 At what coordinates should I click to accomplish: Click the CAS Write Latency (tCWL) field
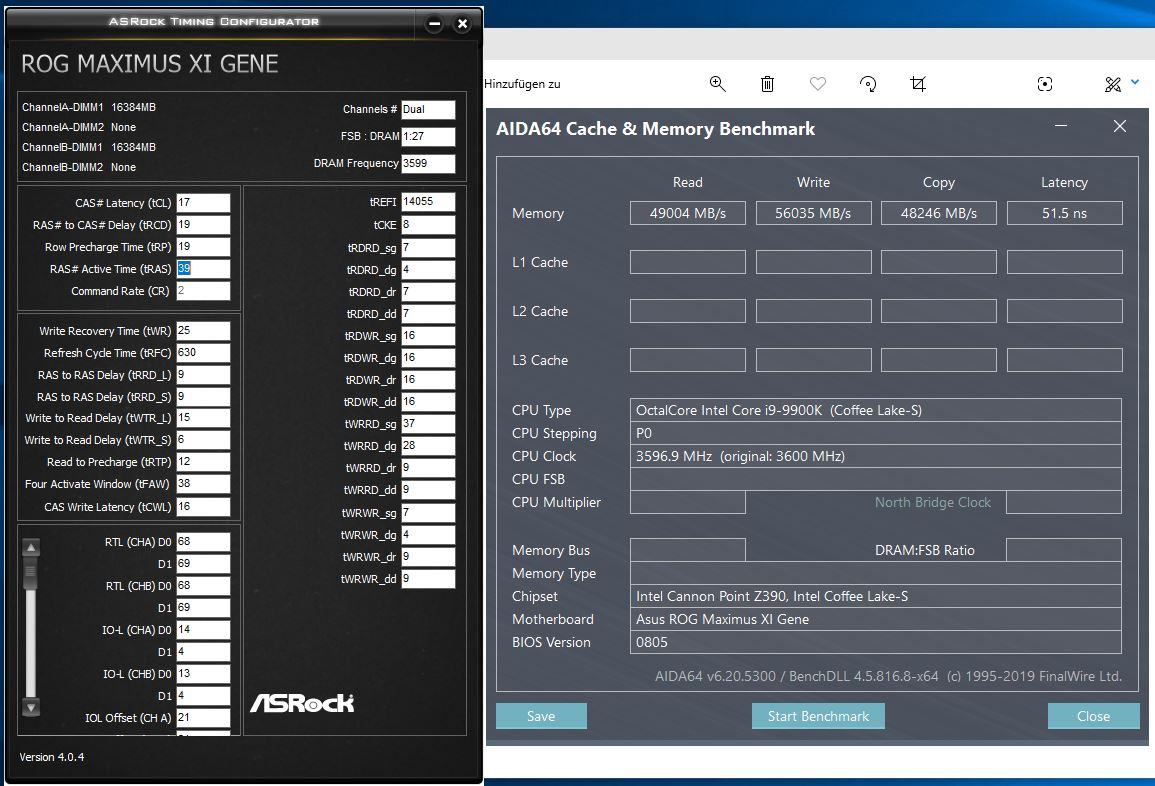[203, 507]
